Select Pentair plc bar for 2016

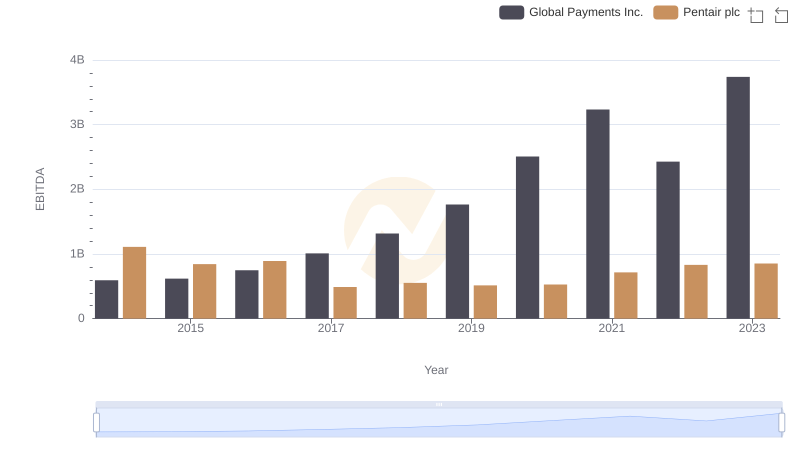pyautogui.click(x=274, y=290)
